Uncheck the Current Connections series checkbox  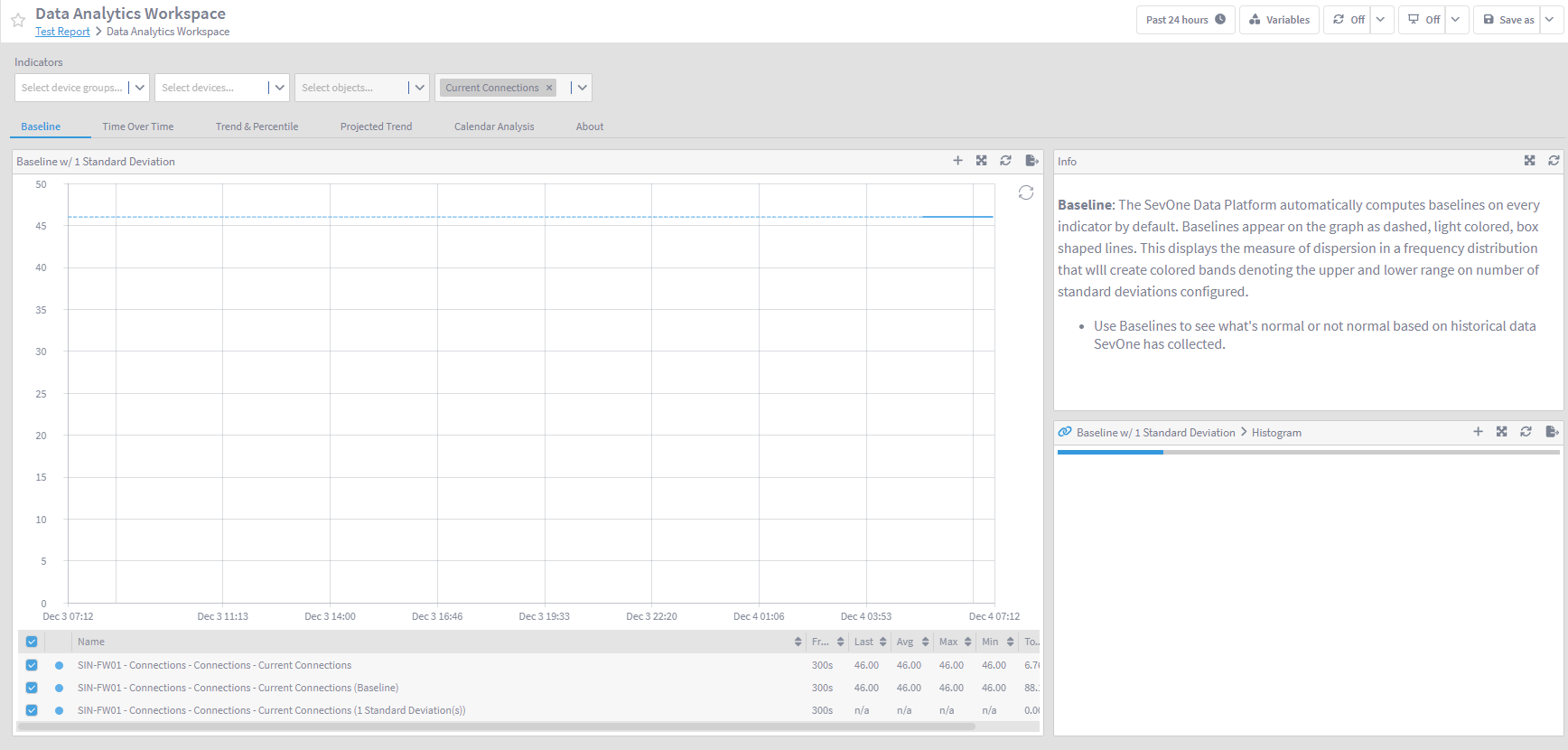pyautogui.click(x=32, y=665)
